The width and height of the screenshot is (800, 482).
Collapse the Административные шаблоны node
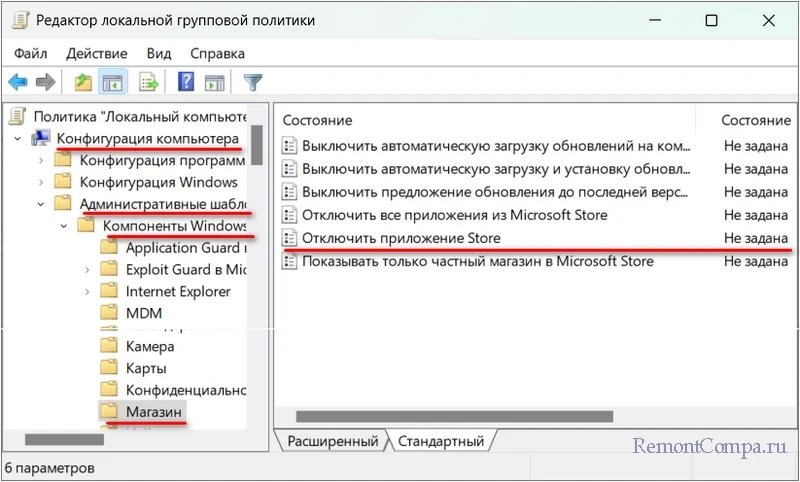[40, 204]
